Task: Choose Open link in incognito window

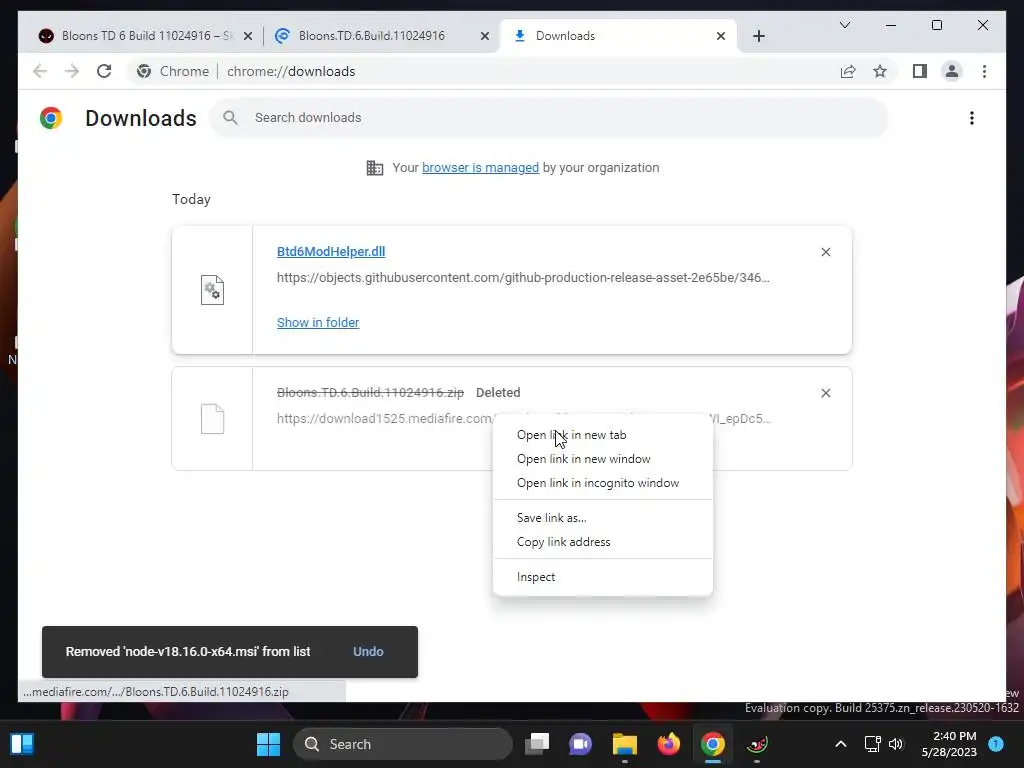Action: (x=602, y=483)
